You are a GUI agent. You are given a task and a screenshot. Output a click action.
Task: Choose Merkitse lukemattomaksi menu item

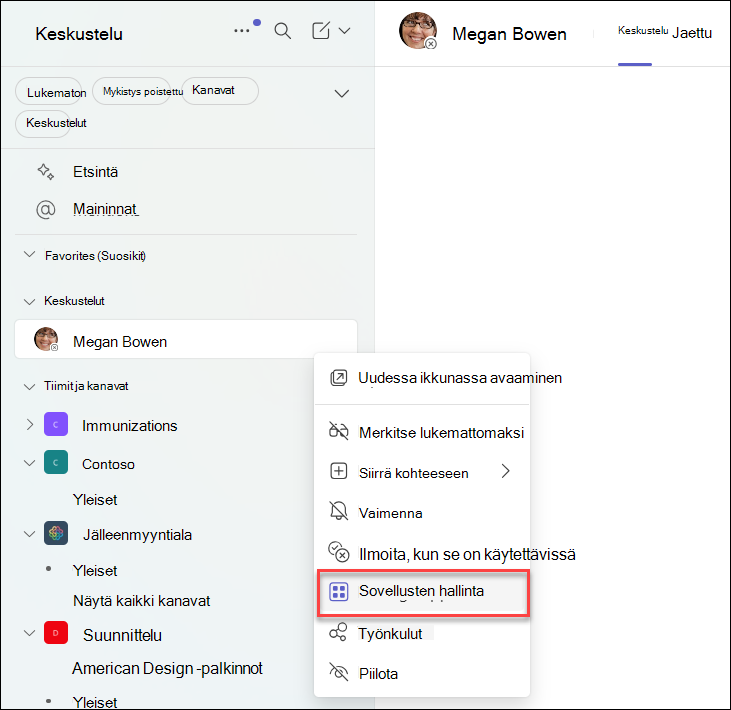pos(422,433)
